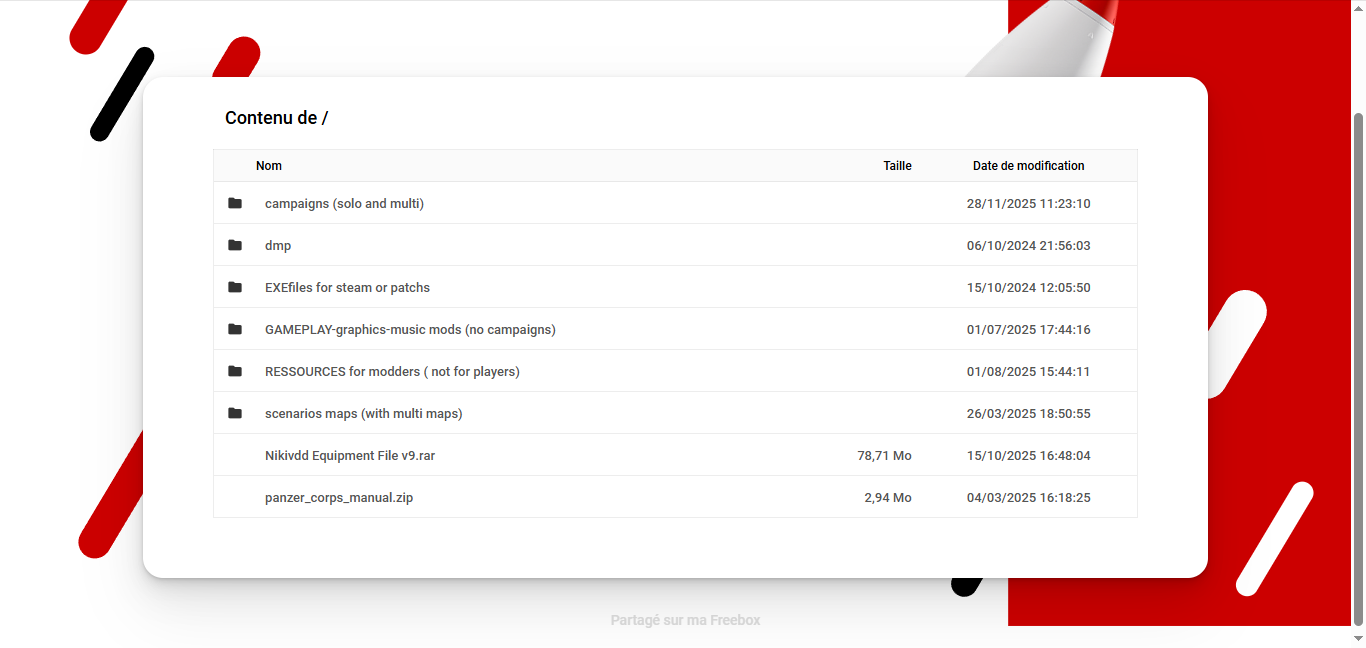The width and height of the screenshot is (1366, 648).
Task: Click the Nom column header
Action: click(x=269, y=166)
